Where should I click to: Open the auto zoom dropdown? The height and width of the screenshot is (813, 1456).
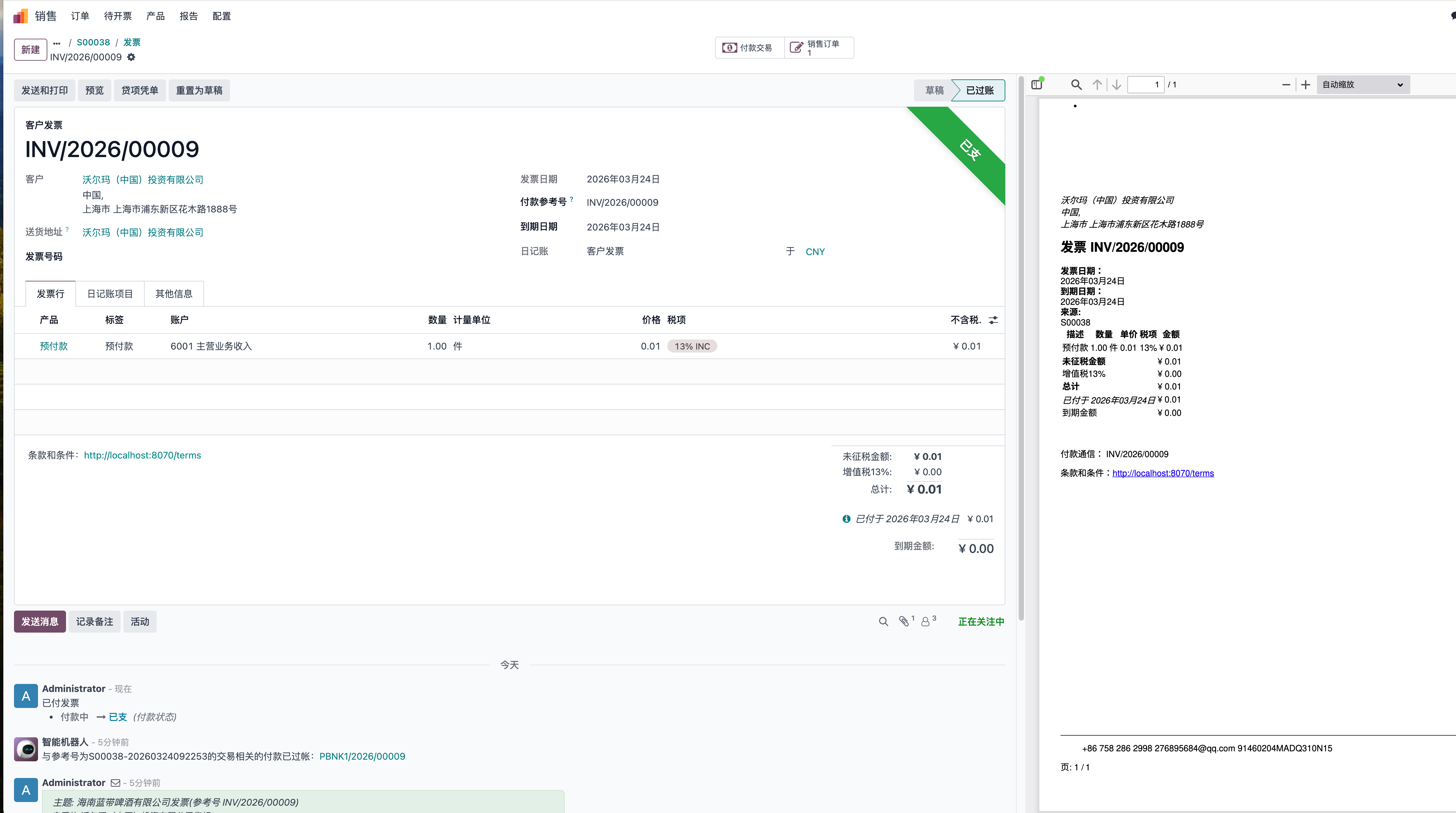click(1363, 84)
